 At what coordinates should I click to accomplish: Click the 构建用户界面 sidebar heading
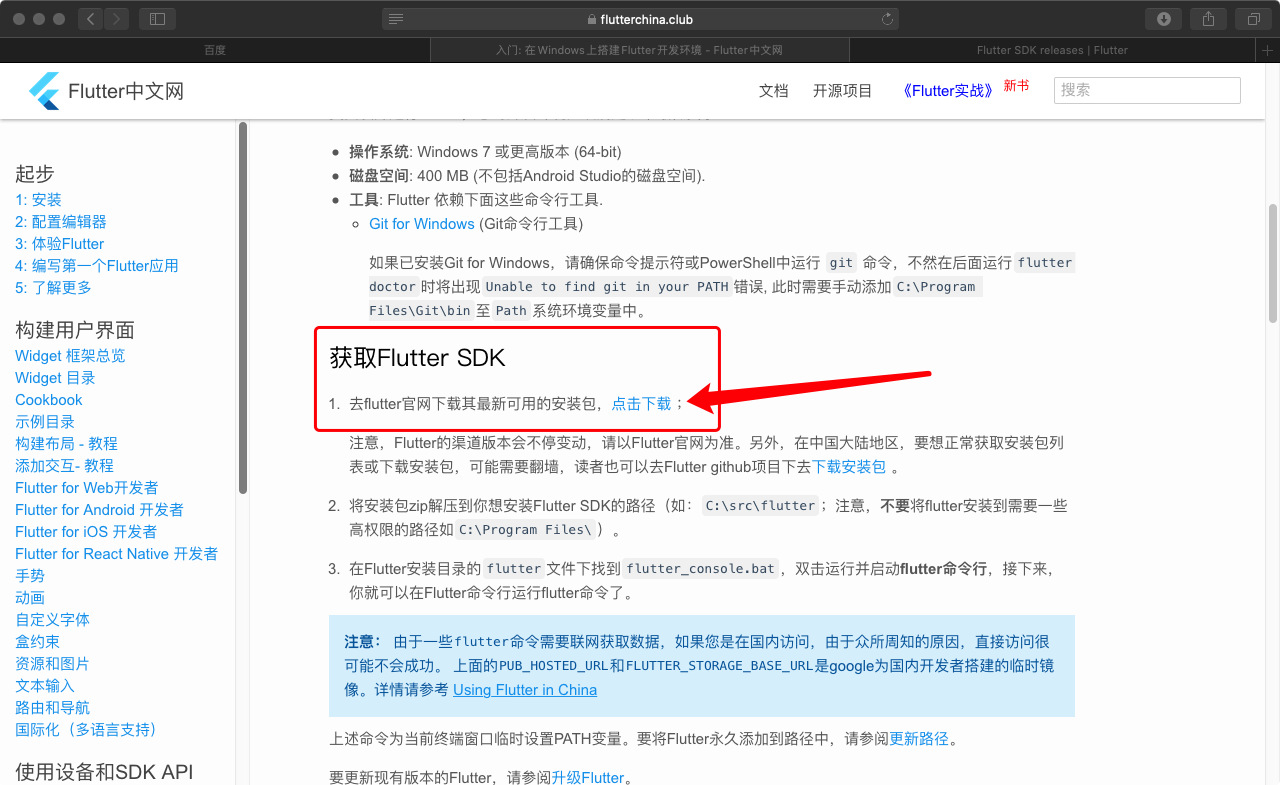[75, 330]
